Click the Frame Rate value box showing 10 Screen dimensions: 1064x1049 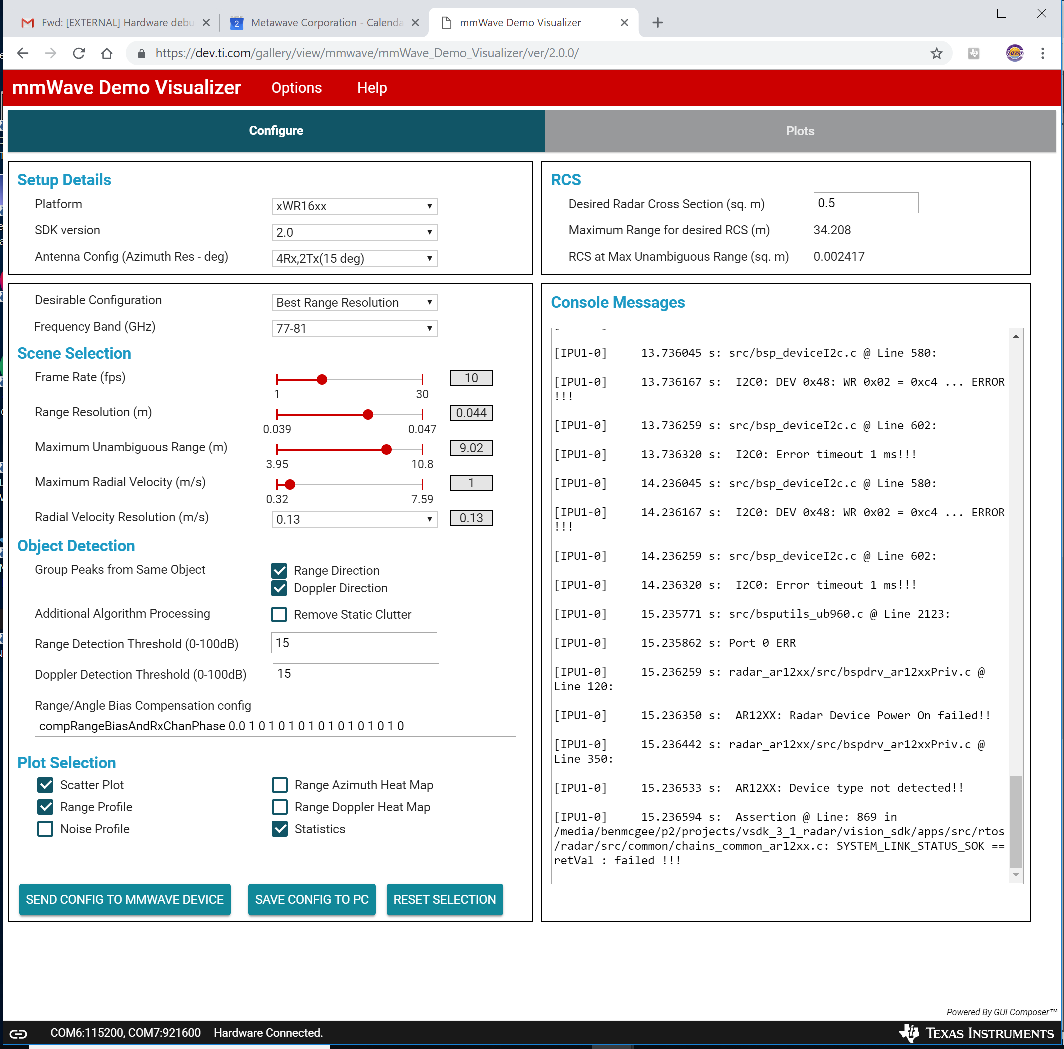tap(471, 378)
